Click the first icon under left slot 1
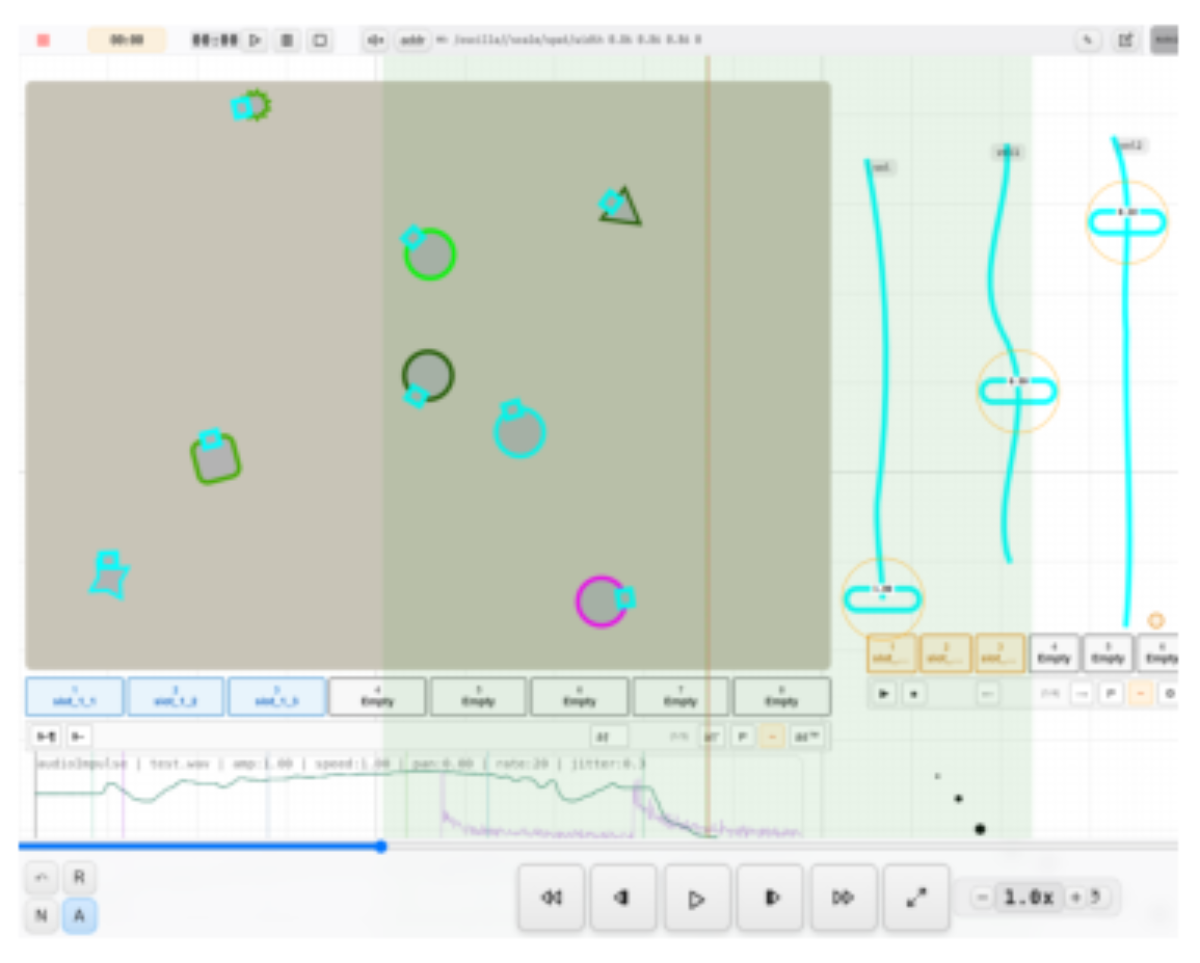1200x963 pixels. (46, 737)
